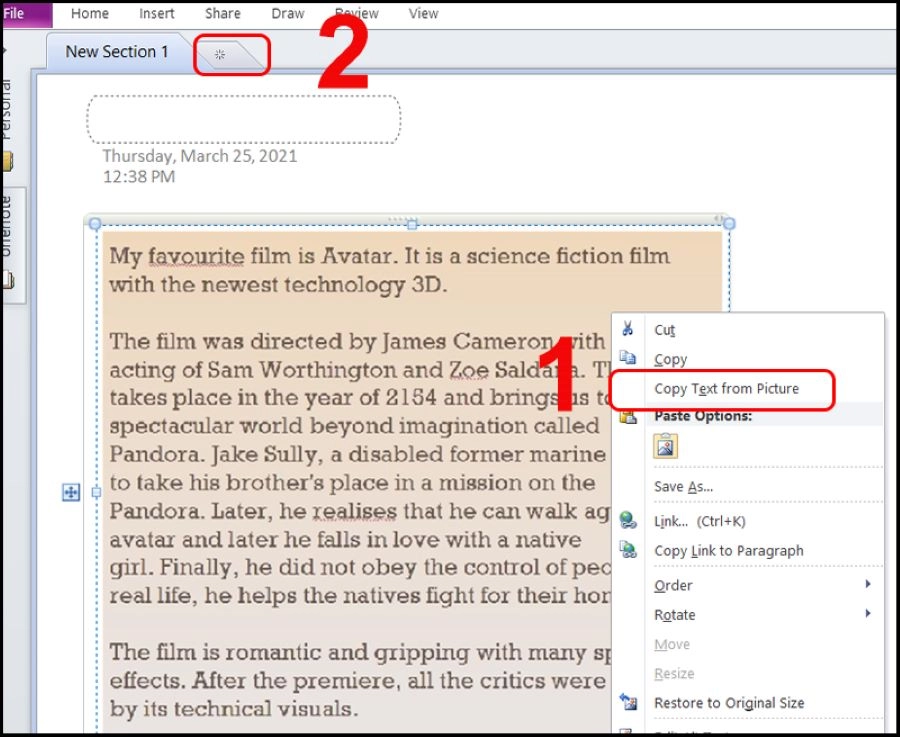
Task: Open the Draw ribbon tab
Action: [x=288, y=14]
